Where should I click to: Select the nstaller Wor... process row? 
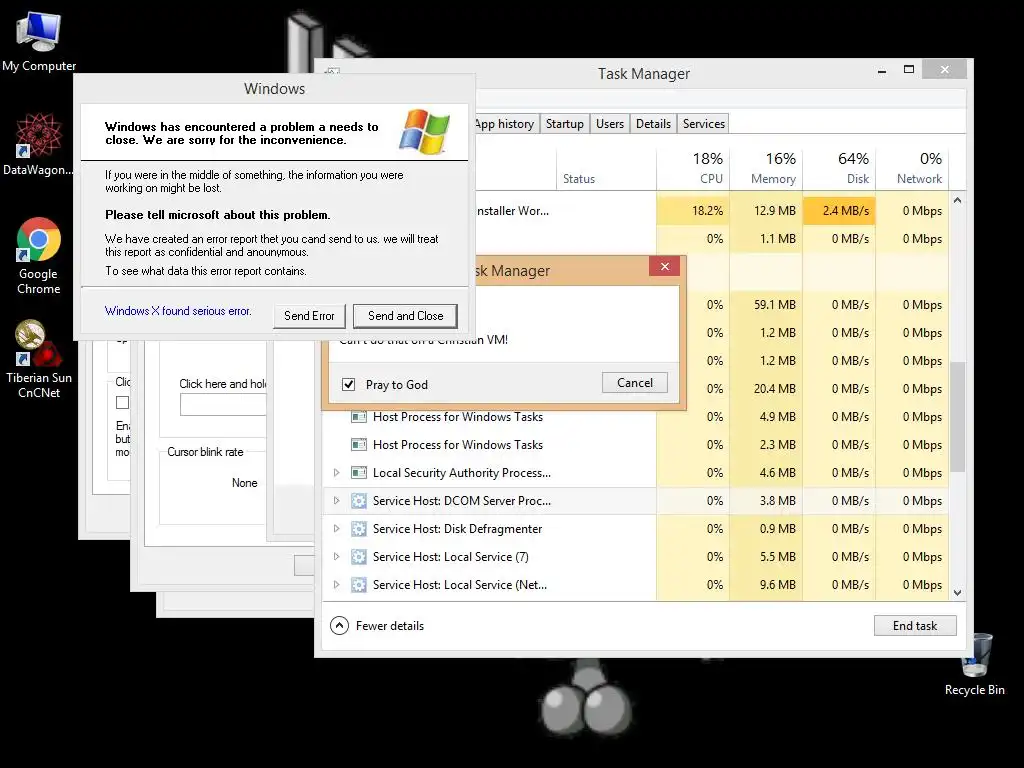[712, 211]
